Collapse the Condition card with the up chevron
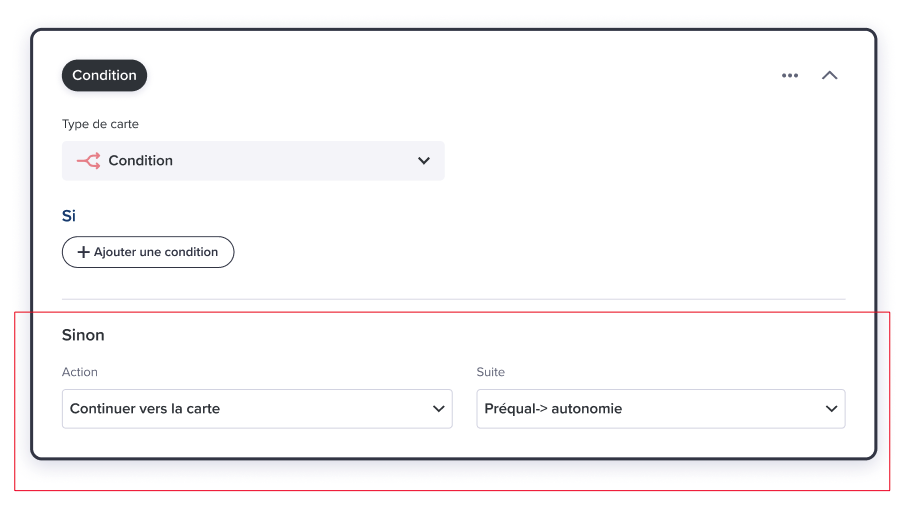Image resolution: width=906 pixels, height=510 pixels. click(x=829, y=76)
